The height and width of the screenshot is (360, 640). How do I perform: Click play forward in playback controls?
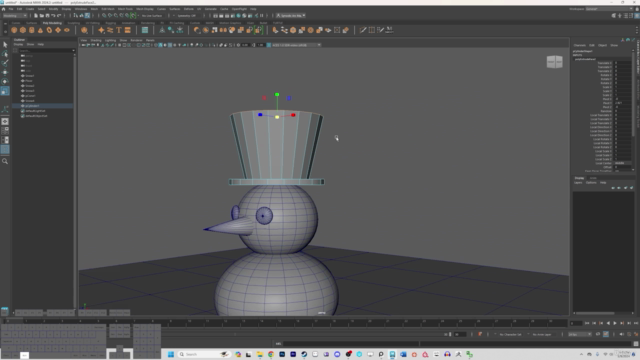point(615,323)
